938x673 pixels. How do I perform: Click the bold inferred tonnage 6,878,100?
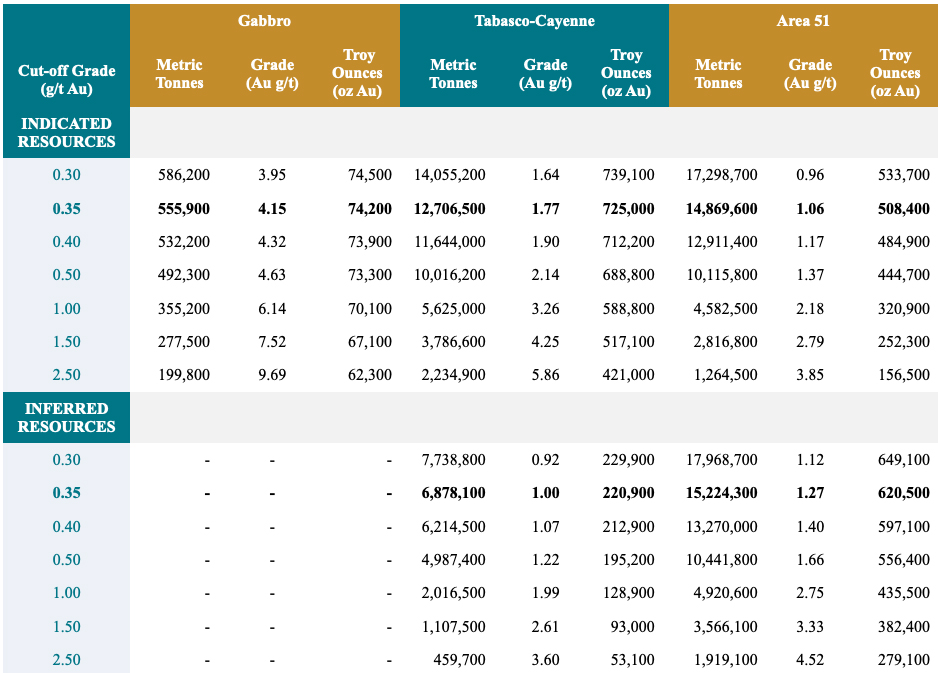pyautogui.click(x=453, y=493)
